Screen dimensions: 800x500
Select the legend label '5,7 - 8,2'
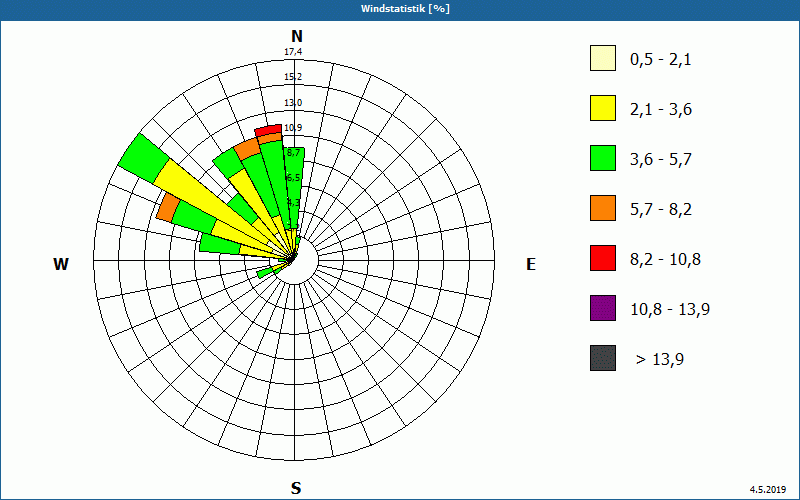pos(661,210)
